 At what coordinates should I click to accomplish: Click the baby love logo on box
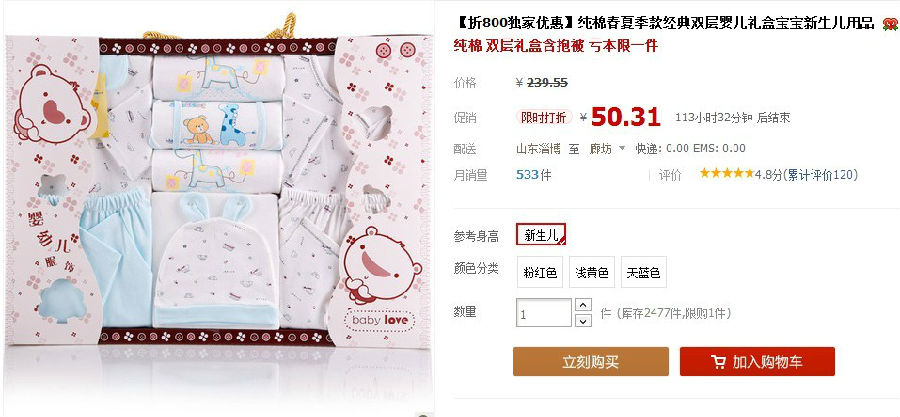point(379,320)
